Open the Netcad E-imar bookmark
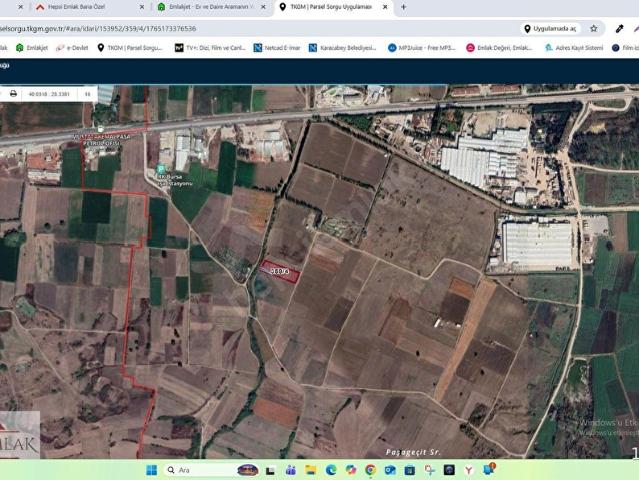The image size is (639, 480). tap(276, 47)
